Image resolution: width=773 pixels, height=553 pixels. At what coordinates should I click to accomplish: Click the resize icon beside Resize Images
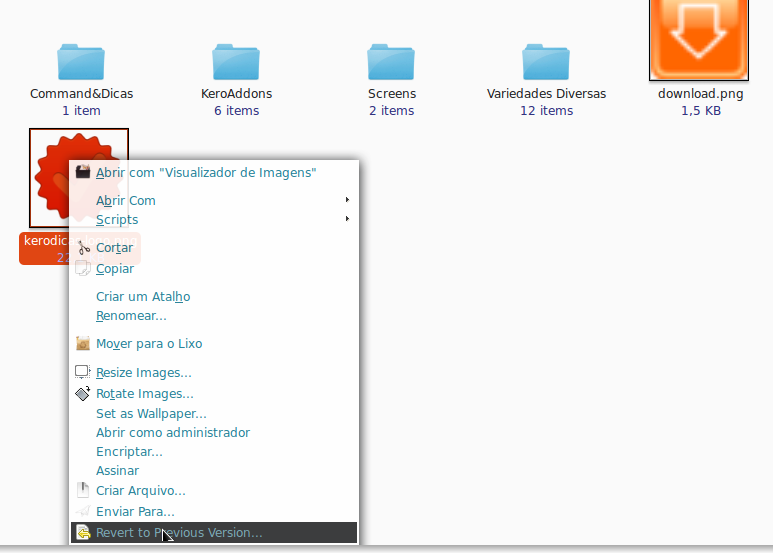pyautogui.click(x=83, y=372)
